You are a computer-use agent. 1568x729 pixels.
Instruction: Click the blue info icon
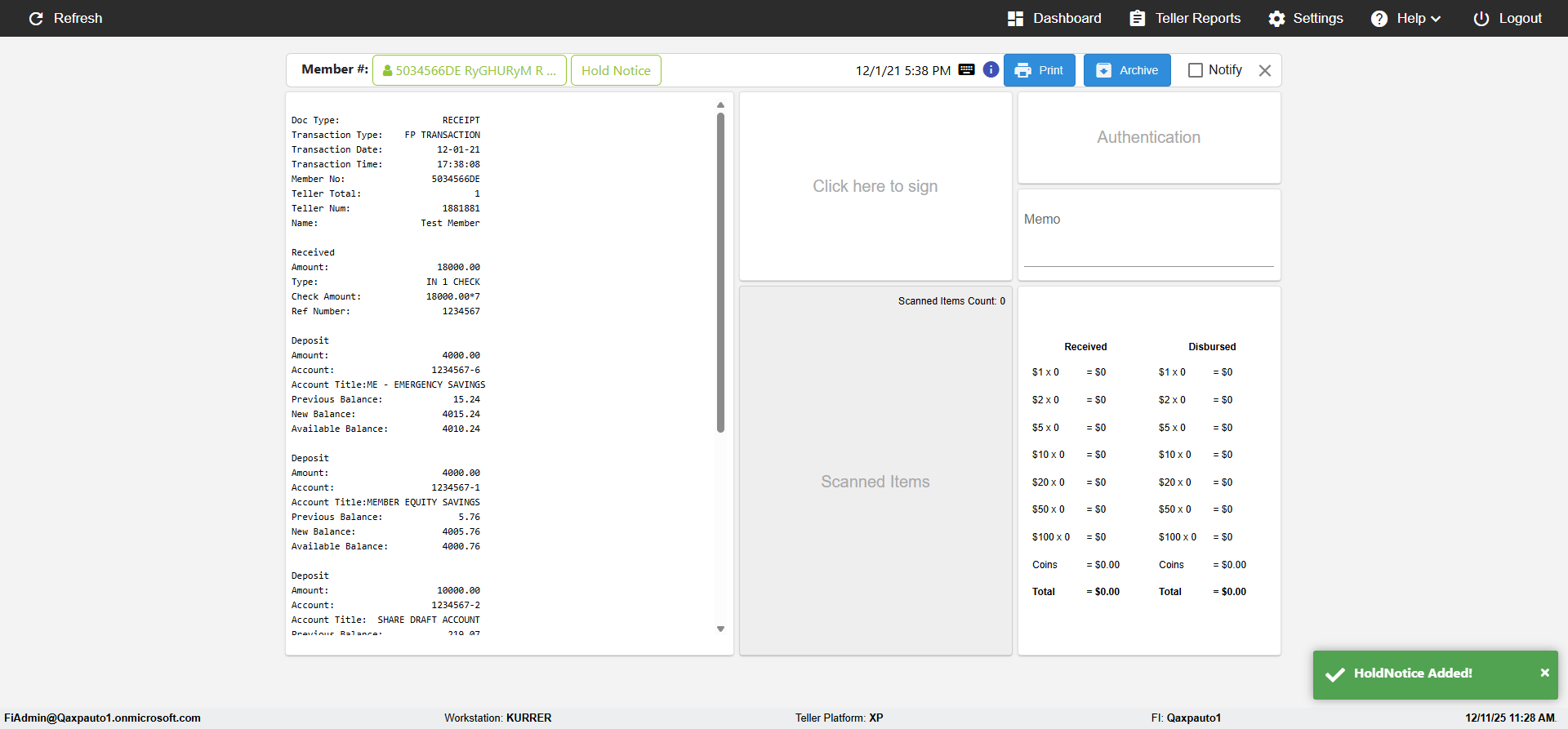(x=991, y=69)
